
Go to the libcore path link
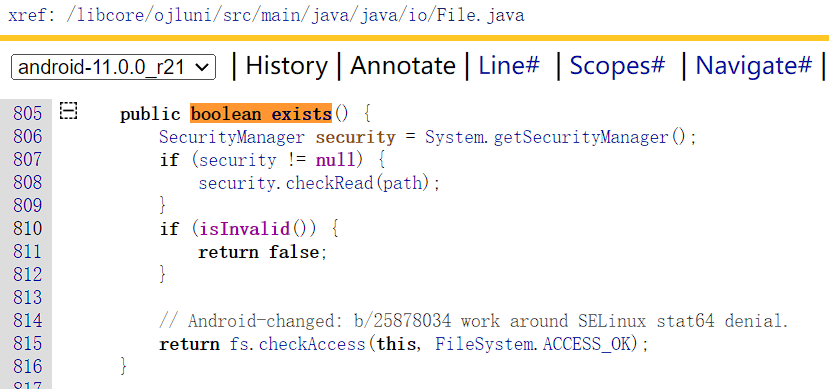click(110, 15)
